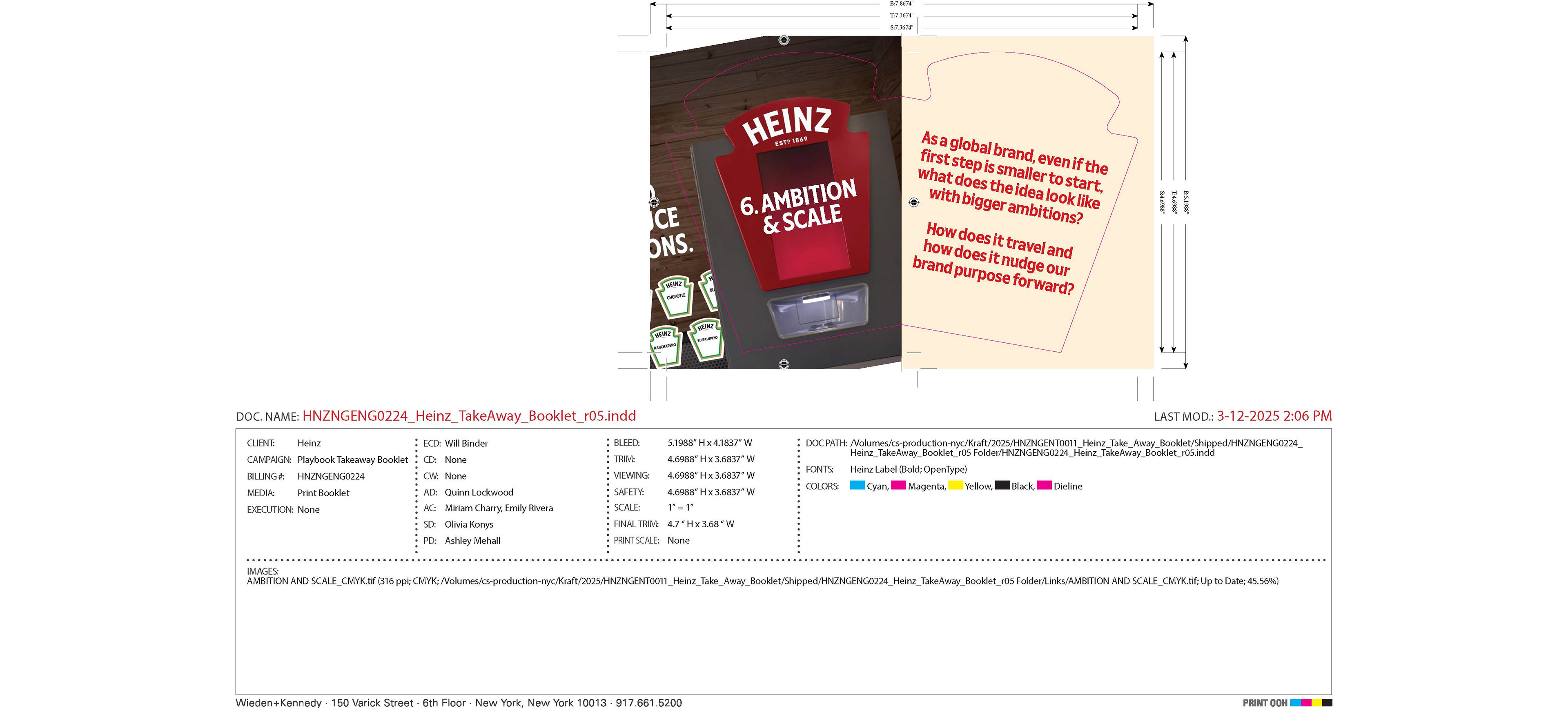Click the EST 1869 text under the logo
Viewport: 1568px width, 708px height.
point(791,141)
